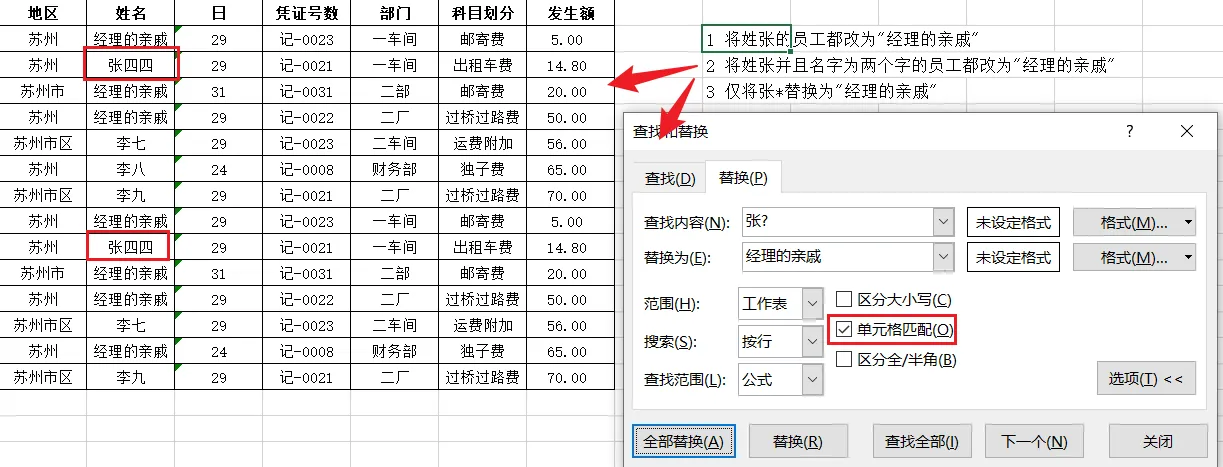This screenshot has width=1223, height=467.
Task: Select the first highlighted 张四四 cell
Action: coord(132,66)
